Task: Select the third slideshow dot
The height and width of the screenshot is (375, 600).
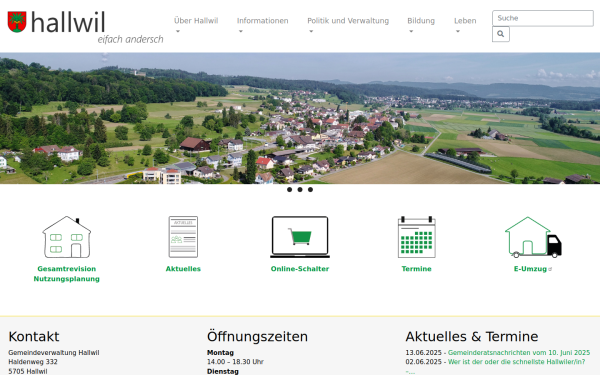Action: [x=310, y=189]
